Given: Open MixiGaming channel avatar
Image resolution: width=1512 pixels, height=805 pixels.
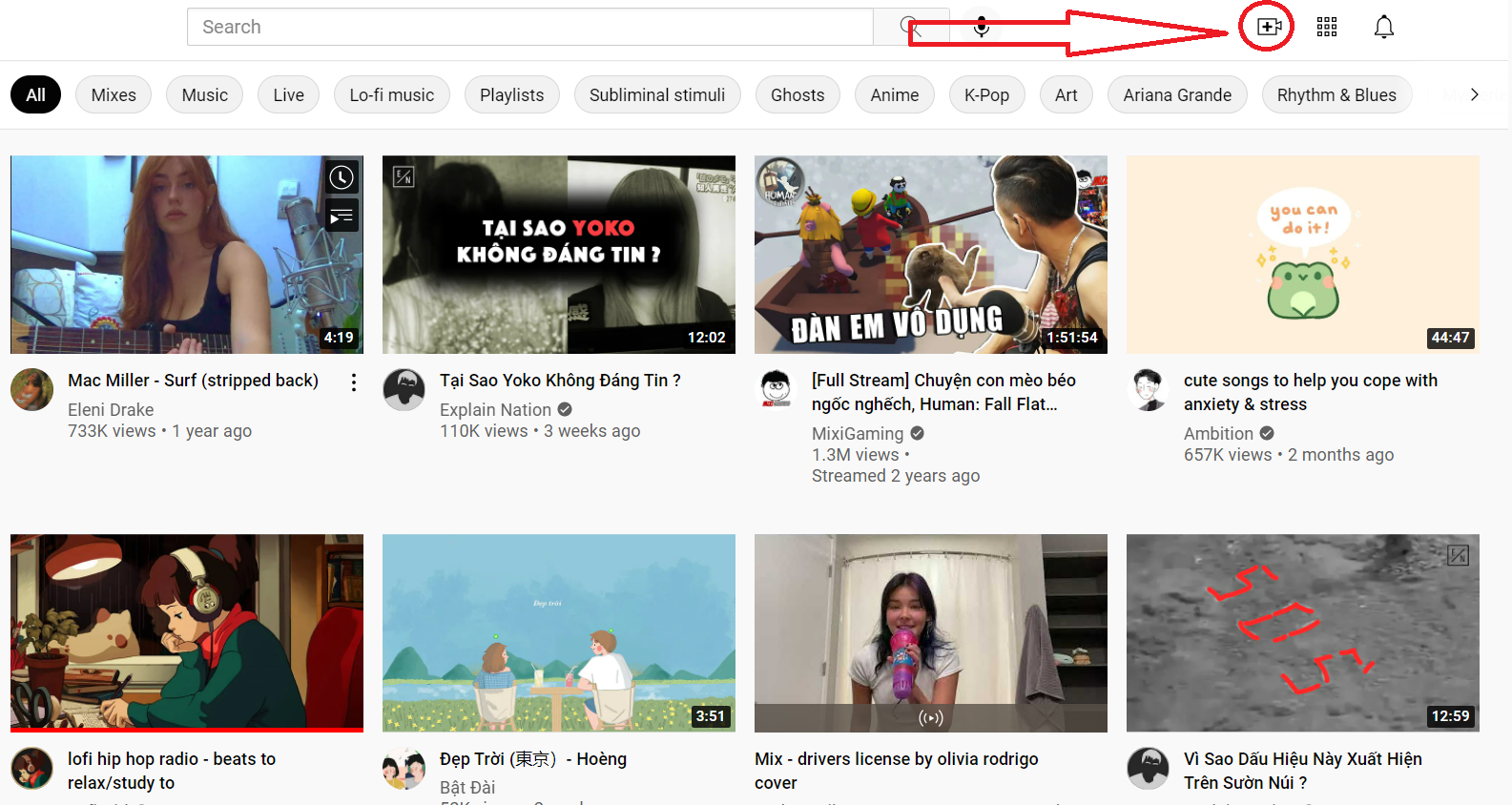Looking at the screenshot, I should 777,389.
